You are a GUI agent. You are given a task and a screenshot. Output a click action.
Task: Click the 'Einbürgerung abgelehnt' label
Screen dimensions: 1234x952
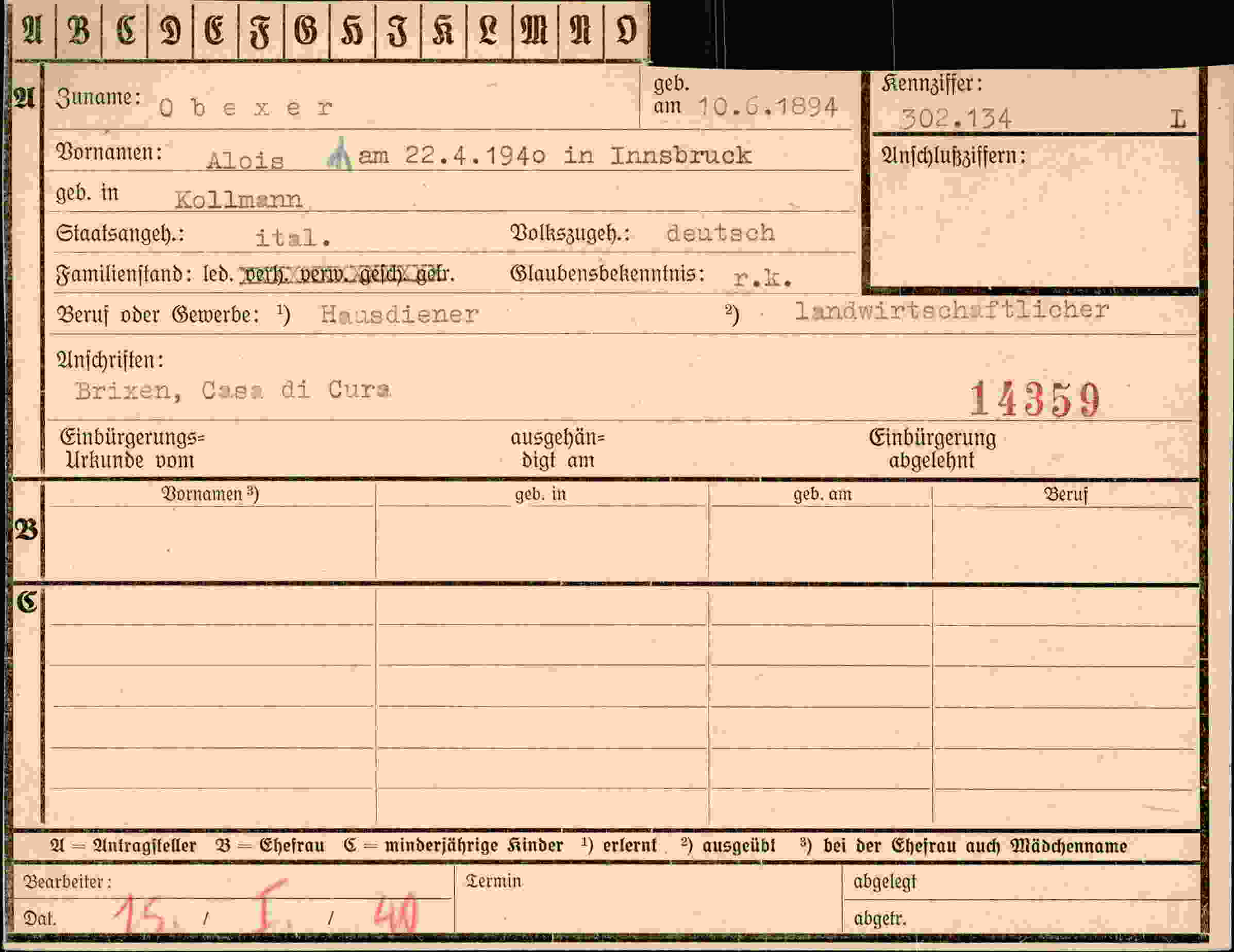(x=932, y=448)
